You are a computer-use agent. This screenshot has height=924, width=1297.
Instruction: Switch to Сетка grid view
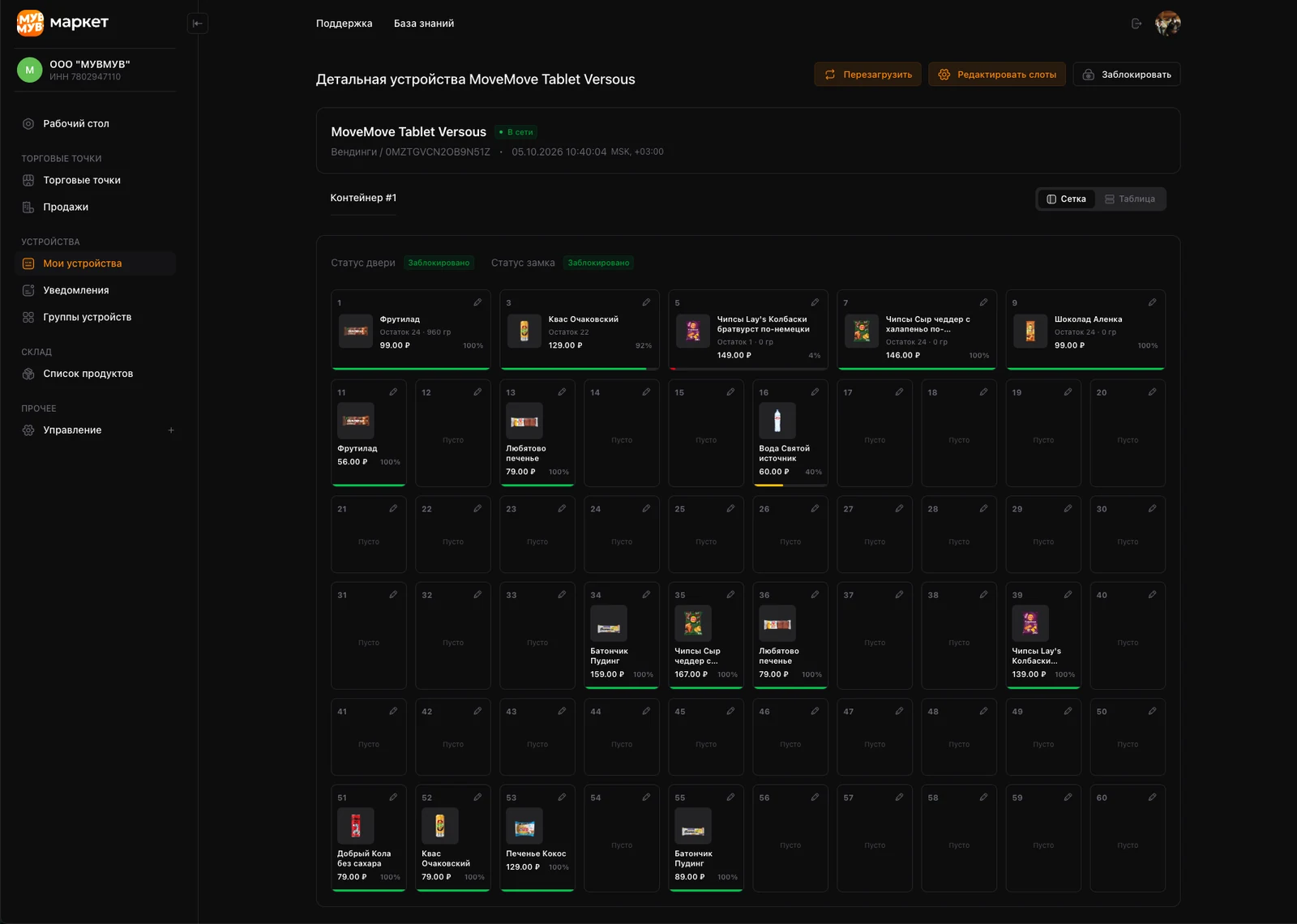pos(1066,199)
